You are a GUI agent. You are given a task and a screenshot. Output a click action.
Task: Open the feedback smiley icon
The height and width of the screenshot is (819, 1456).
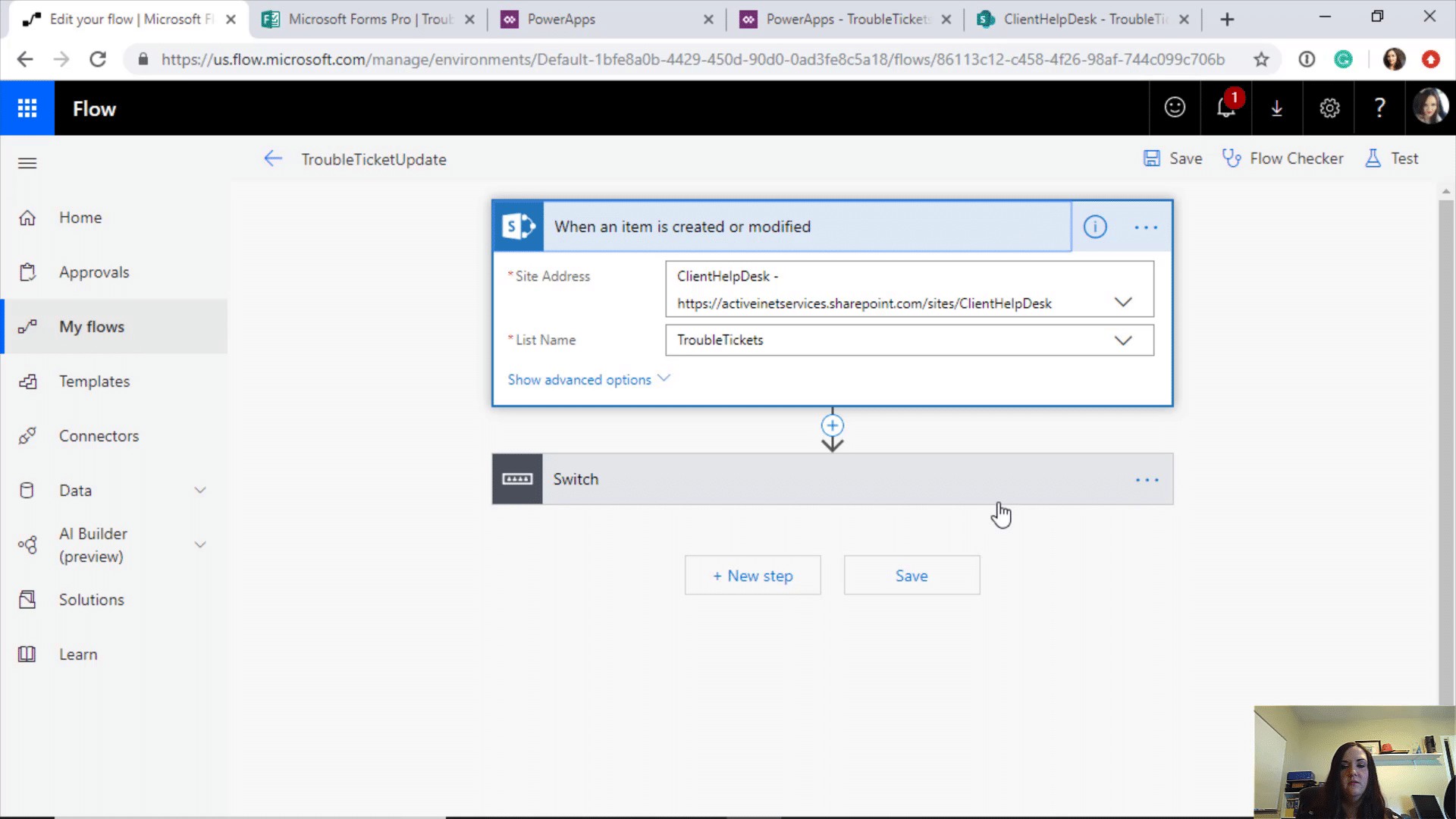pos(1175,108)
